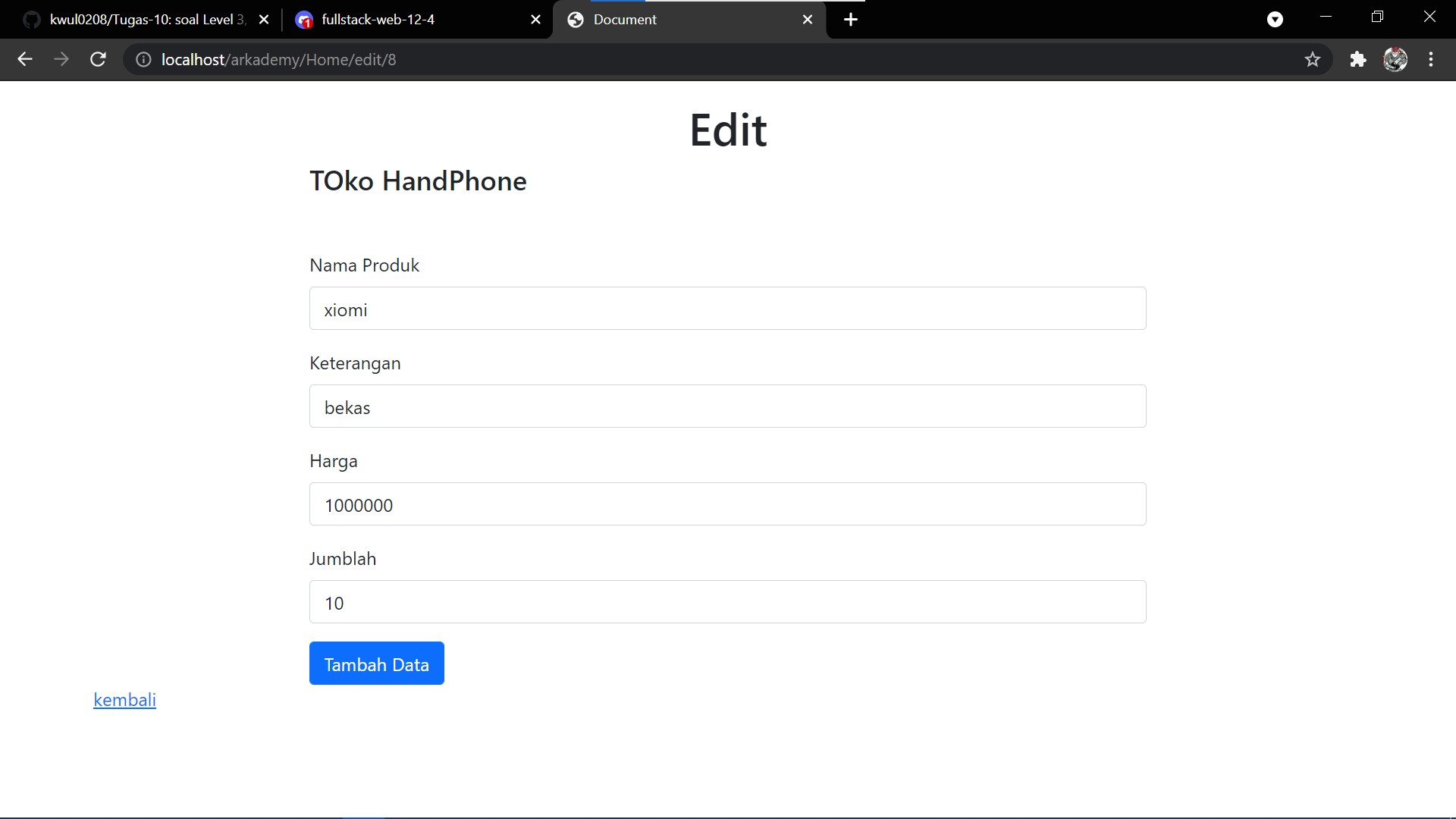
Task: Bookmark this page with the star icon
Action: pyautogui.click(x=1313, y=59)
